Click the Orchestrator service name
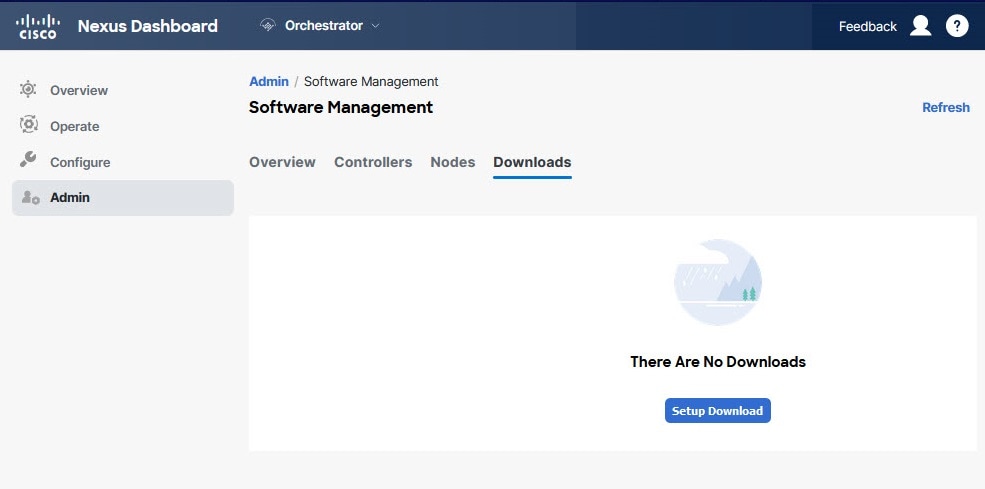Image resolution: width=985 pixels, height=489 pixels. [x=324, y=26]
